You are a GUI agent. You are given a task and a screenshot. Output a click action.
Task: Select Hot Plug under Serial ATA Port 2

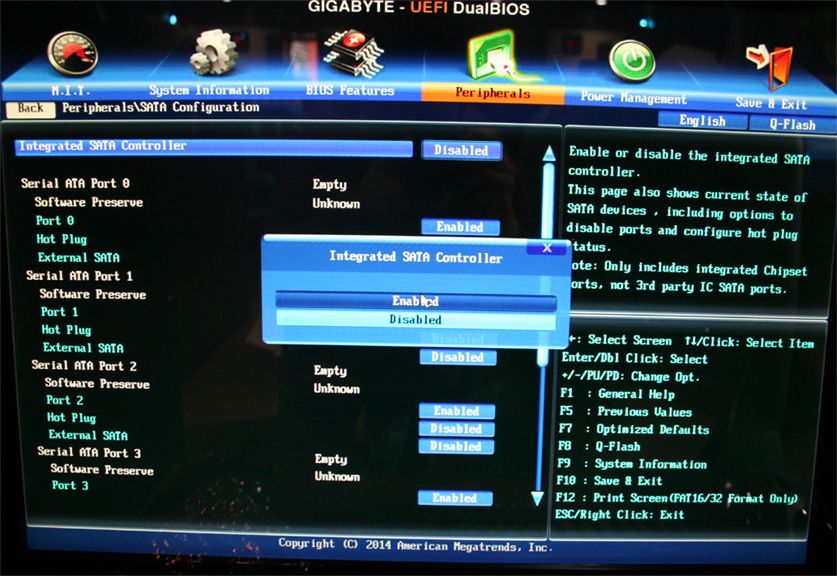click(72, 417)
